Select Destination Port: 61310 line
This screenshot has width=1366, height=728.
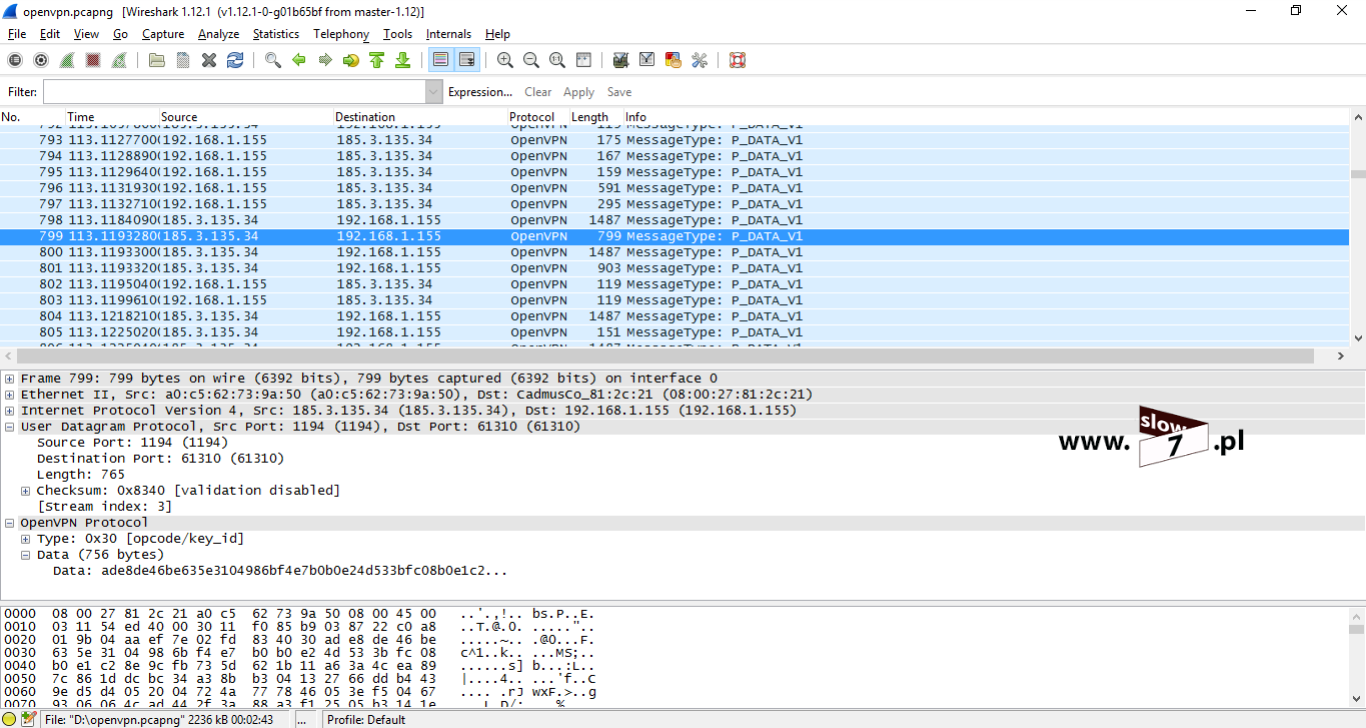coord(161,459)
